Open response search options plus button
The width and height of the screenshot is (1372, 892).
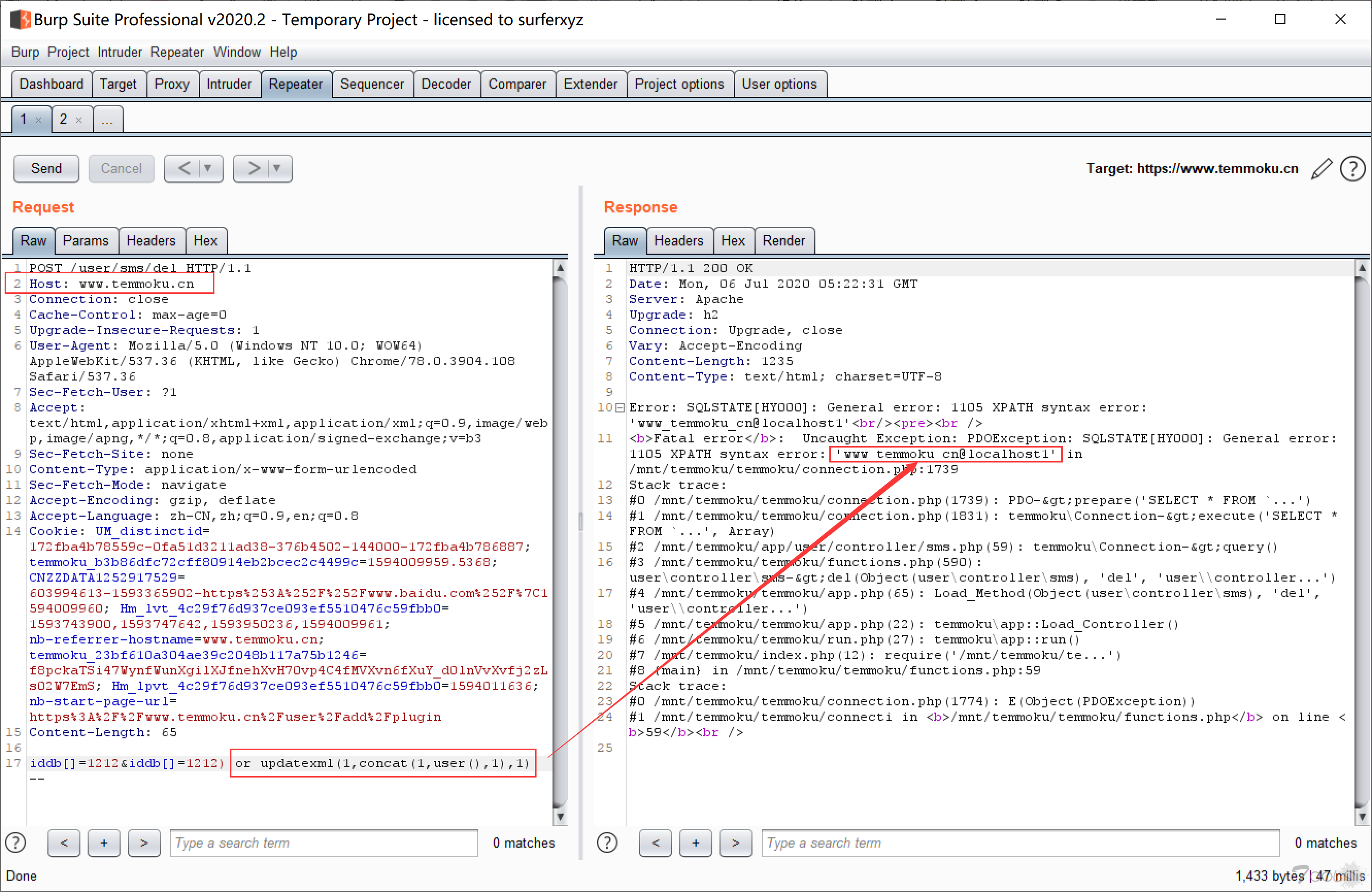pos(696,843)
